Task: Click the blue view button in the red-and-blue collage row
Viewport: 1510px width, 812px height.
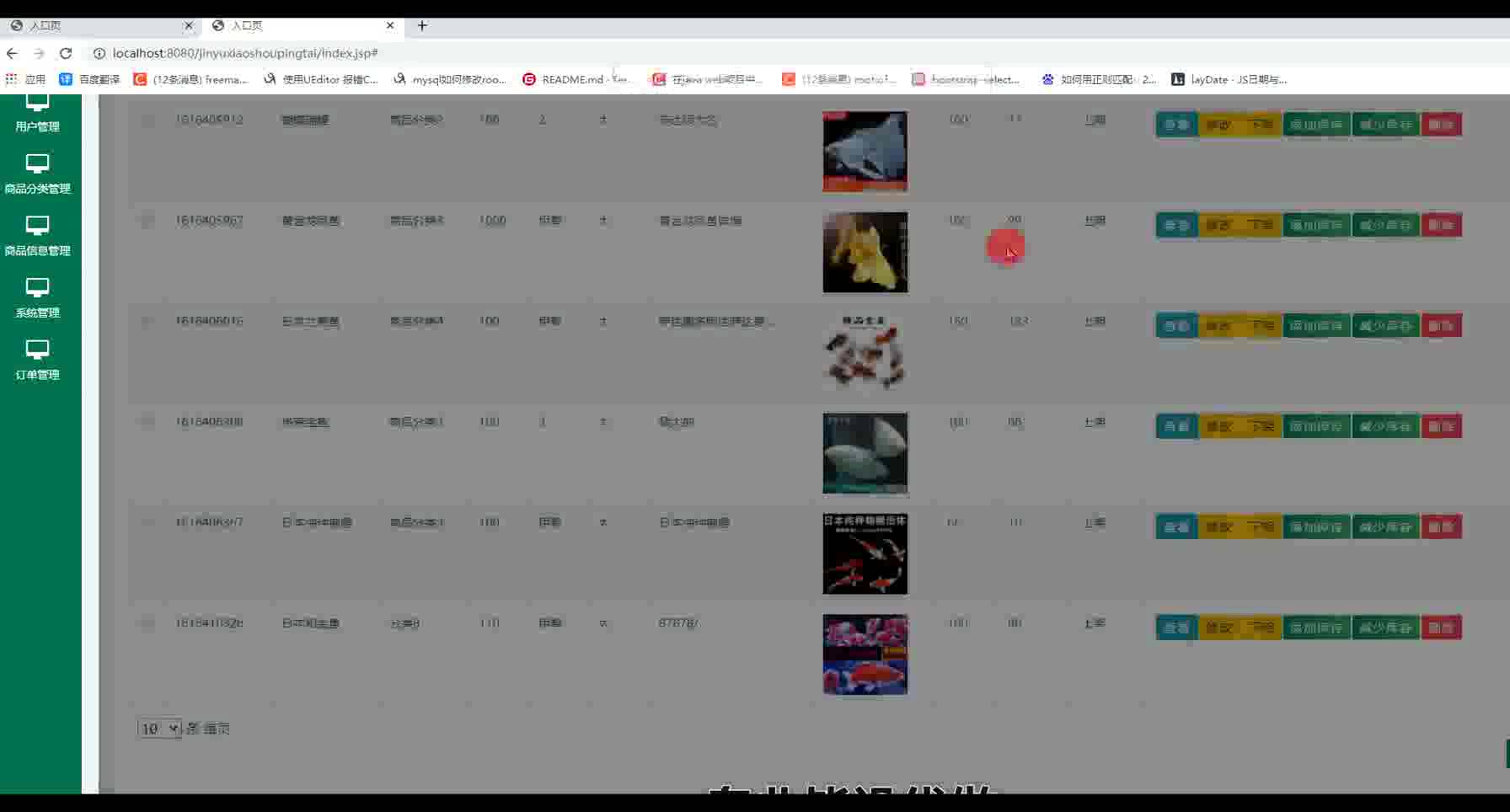Action: click(x=1176, y=628)
